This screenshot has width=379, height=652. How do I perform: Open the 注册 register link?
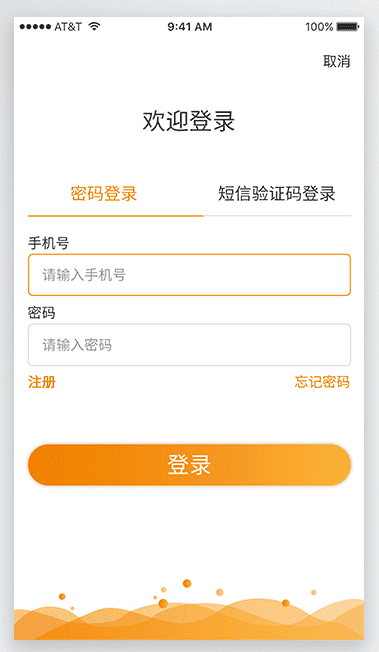coord(42,382)
